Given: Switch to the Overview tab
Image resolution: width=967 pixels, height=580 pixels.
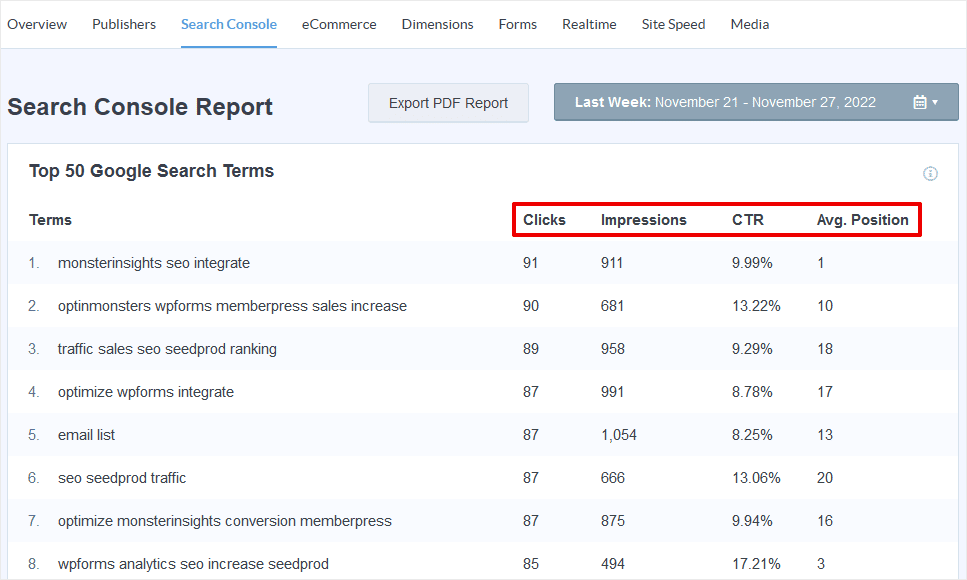Looking at the screenshot, I should [x=37, y=23].
